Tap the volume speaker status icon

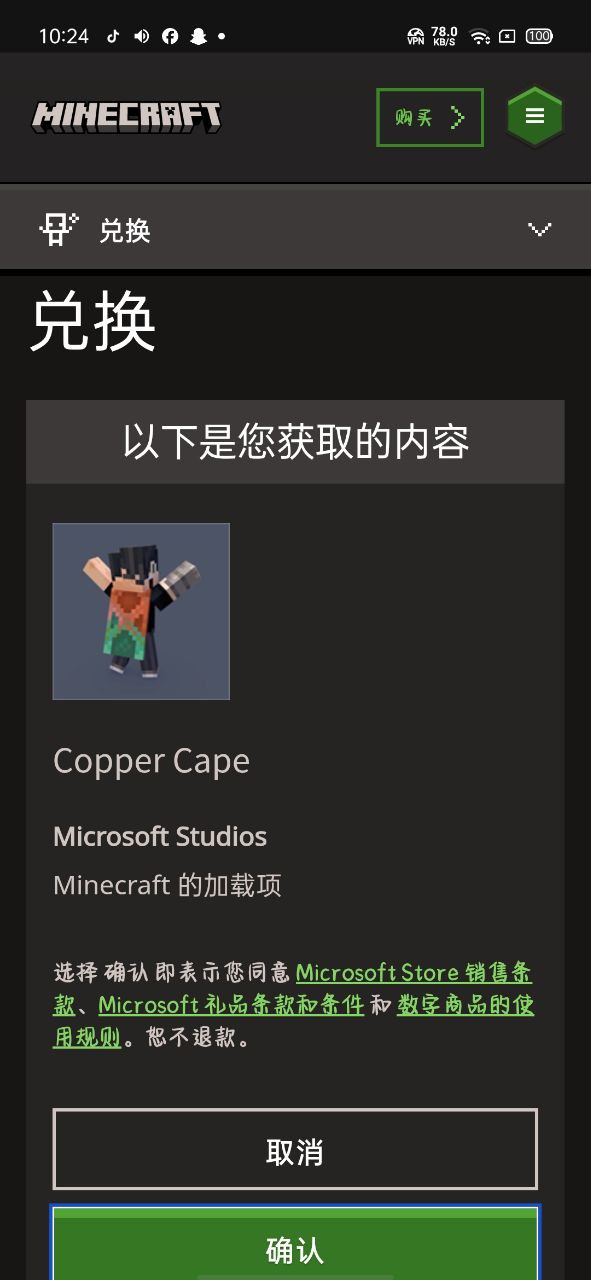(141, 36)
